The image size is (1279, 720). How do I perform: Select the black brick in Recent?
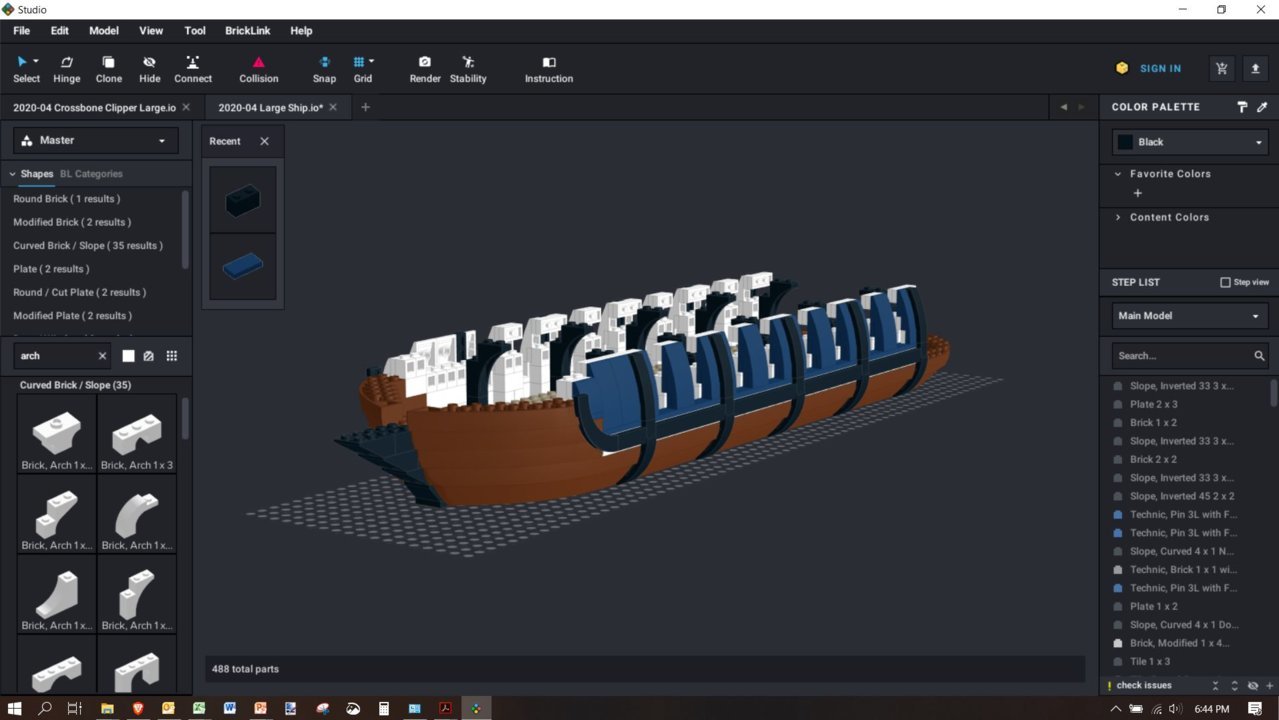pos(243,200)
